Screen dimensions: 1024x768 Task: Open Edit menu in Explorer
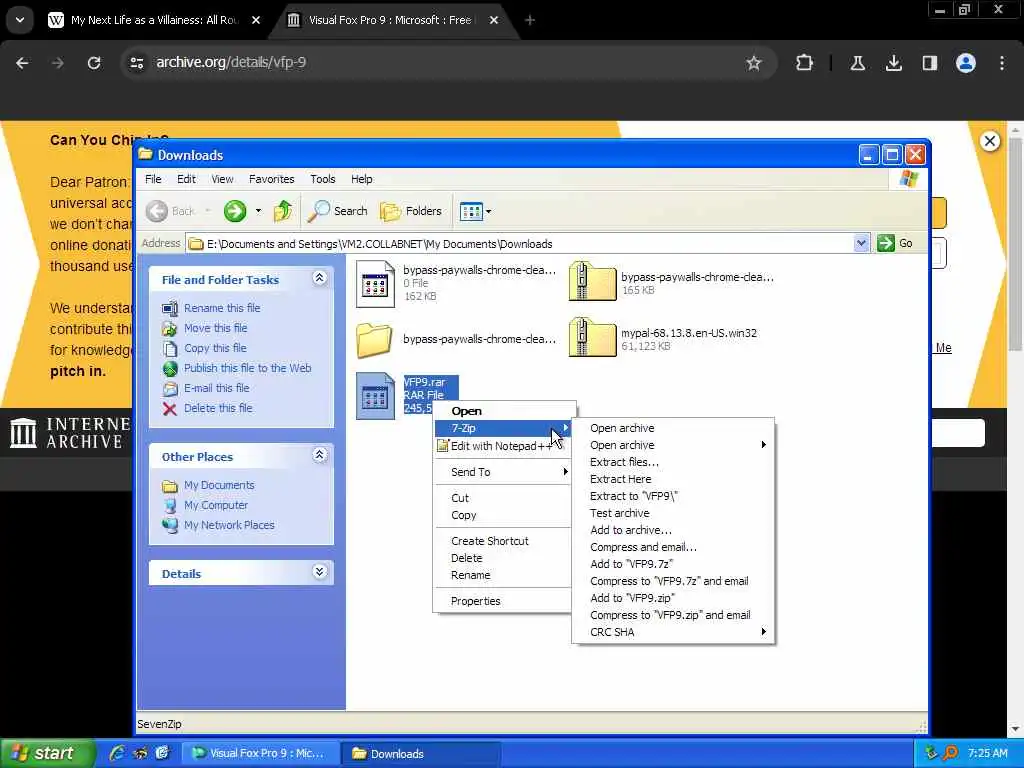[x=186, y=179]
